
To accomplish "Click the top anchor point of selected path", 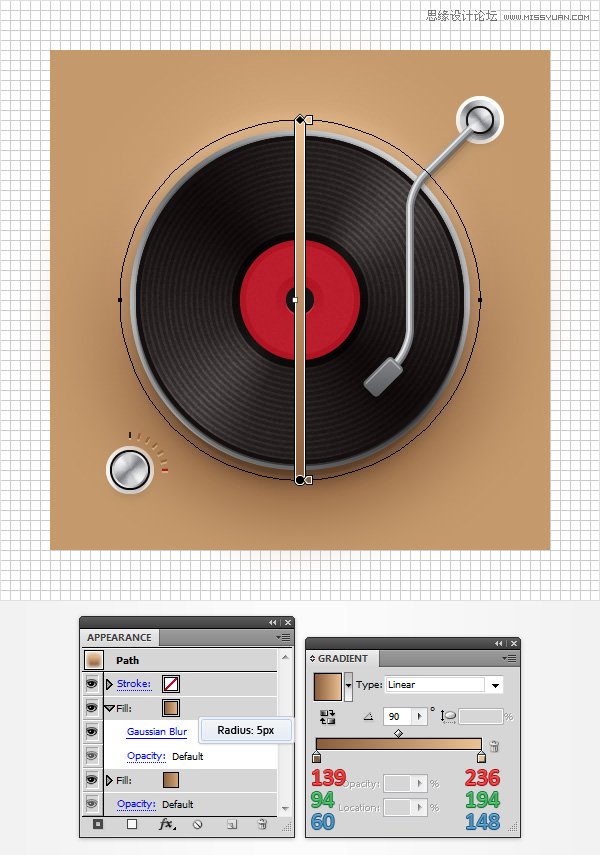I will click(299, 119).
